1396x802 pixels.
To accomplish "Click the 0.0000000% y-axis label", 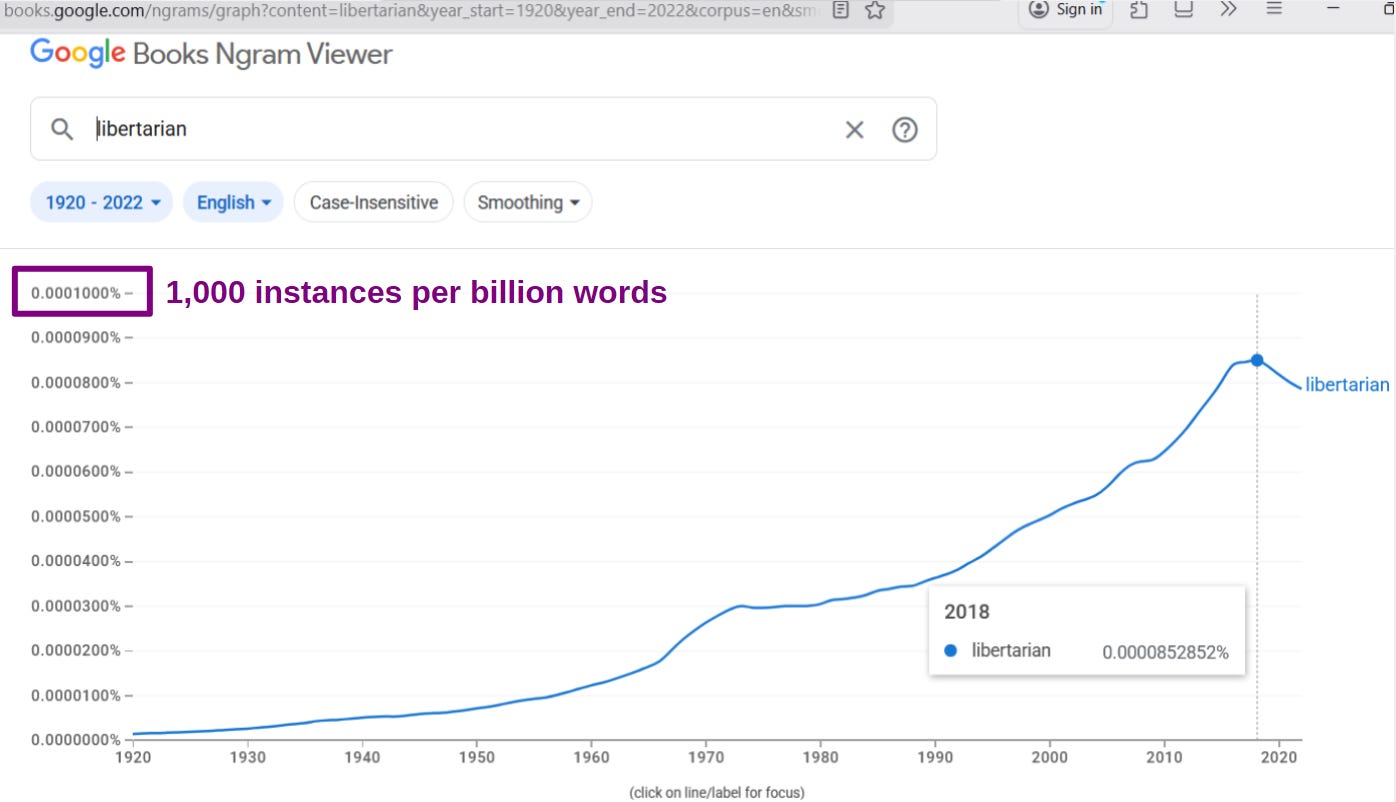I will click(x=75, y=740).
